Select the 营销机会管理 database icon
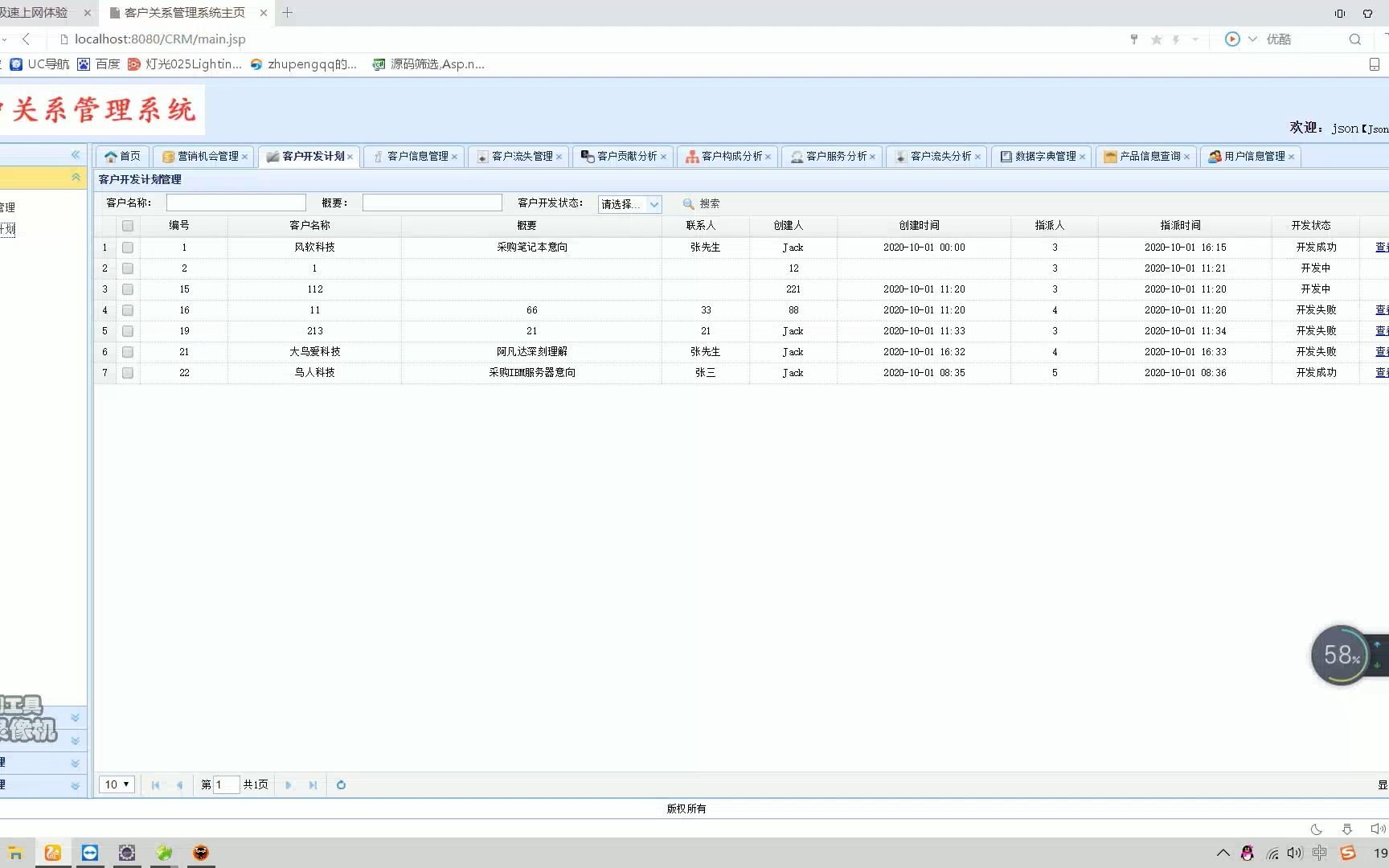The width and height of the screenshot is (1389, 868). tap(168, 156)
